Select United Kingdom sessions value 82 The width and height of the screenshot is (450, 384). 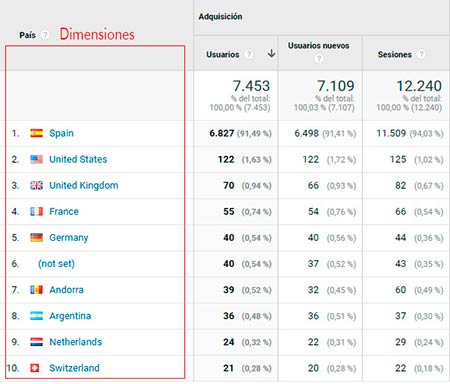coord(401,185)
